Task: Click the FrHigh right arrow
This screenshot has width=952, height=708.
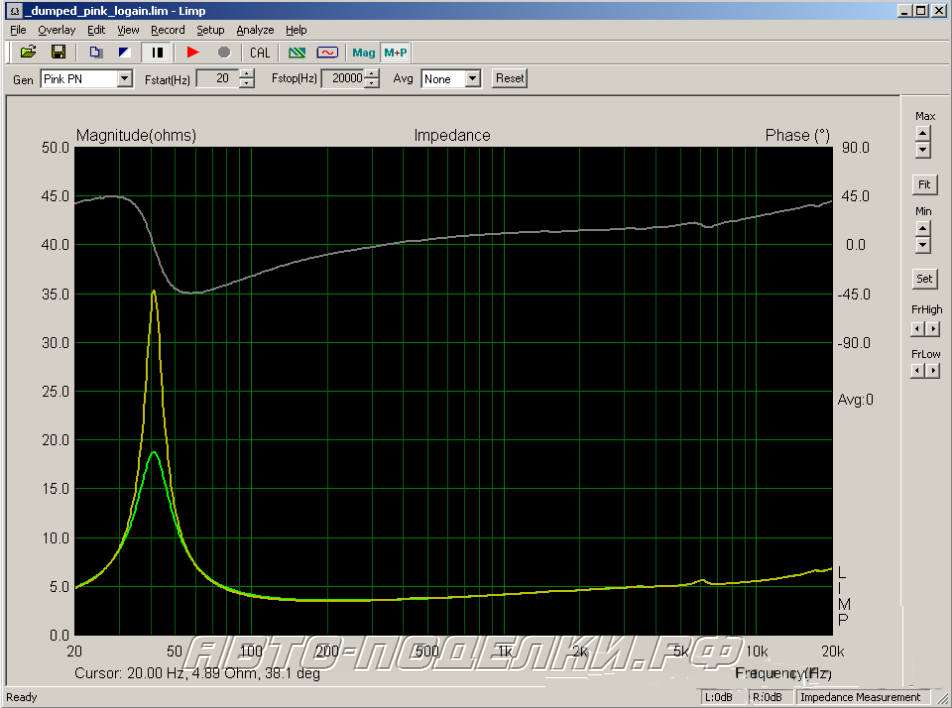Action: click(x=933, y=329)
